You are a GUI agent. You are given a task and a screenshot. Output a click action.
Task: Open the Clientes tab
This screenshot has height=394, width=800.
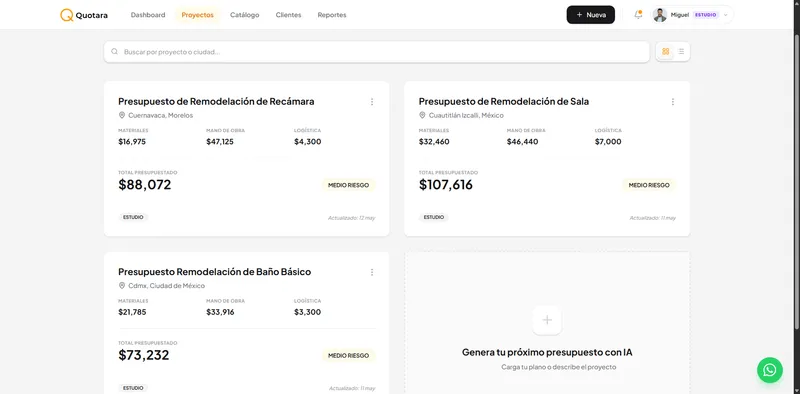pyautogui.click(x=288, y=15)
